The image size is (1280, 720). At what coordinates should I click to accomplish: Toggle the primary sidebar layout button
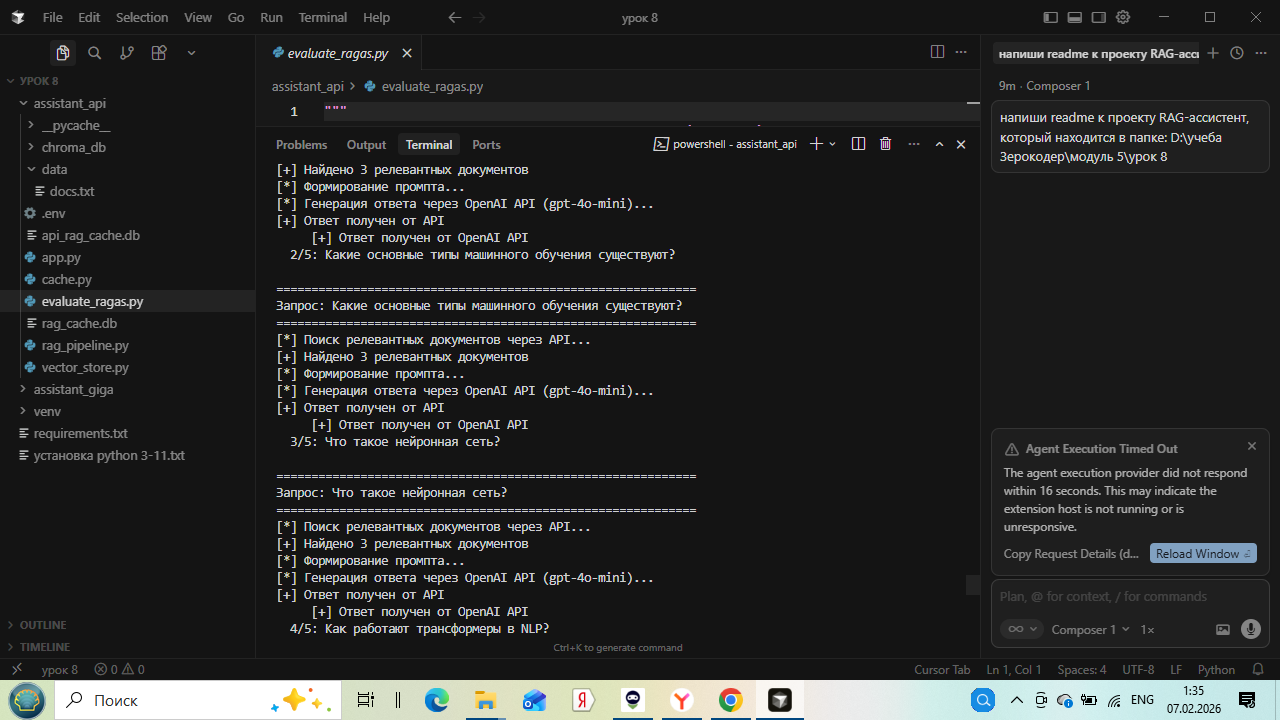(1050, 17)
